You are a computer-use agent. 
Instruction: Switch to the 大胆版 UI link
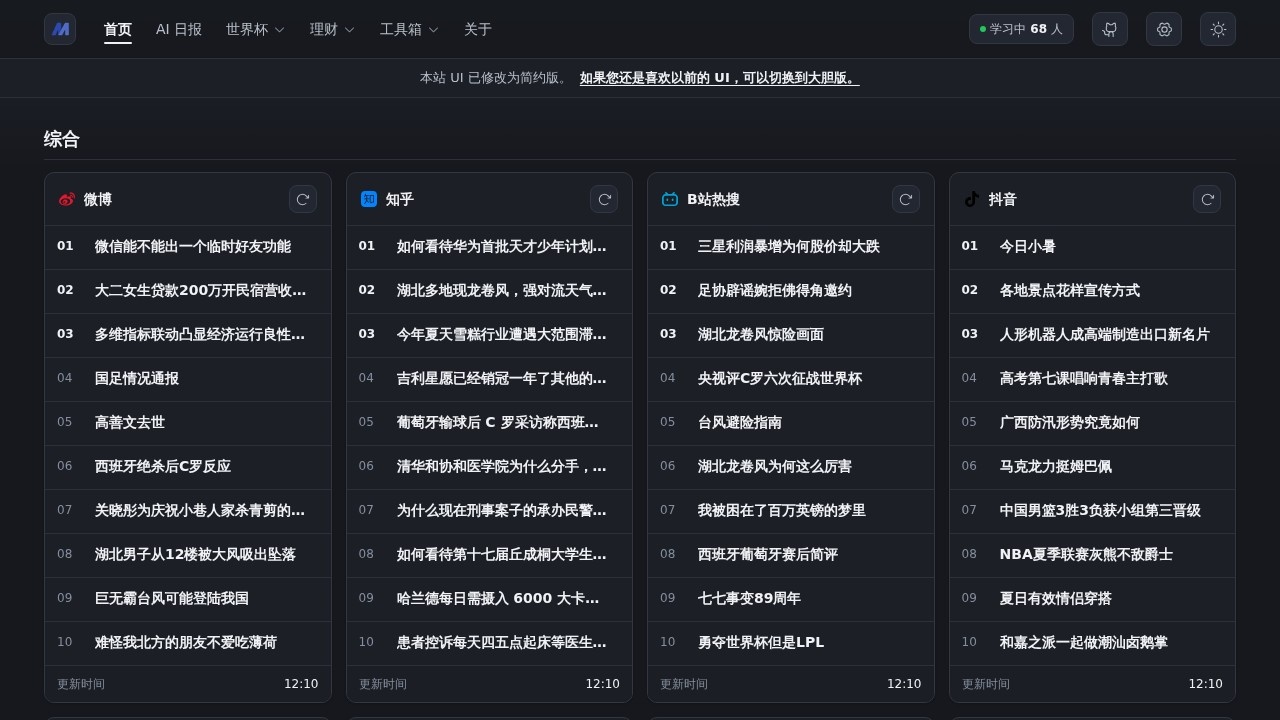pyautogui.click(x=720, y=78)
